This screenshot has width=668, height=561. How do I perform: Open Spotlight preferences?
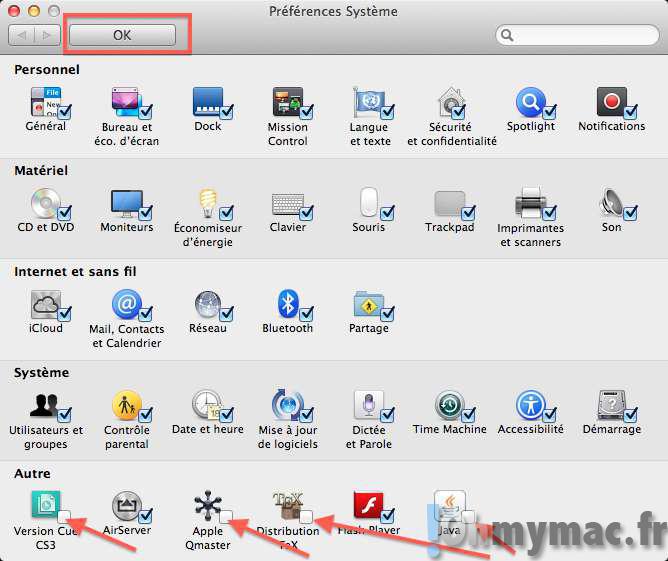coord(530,102)
